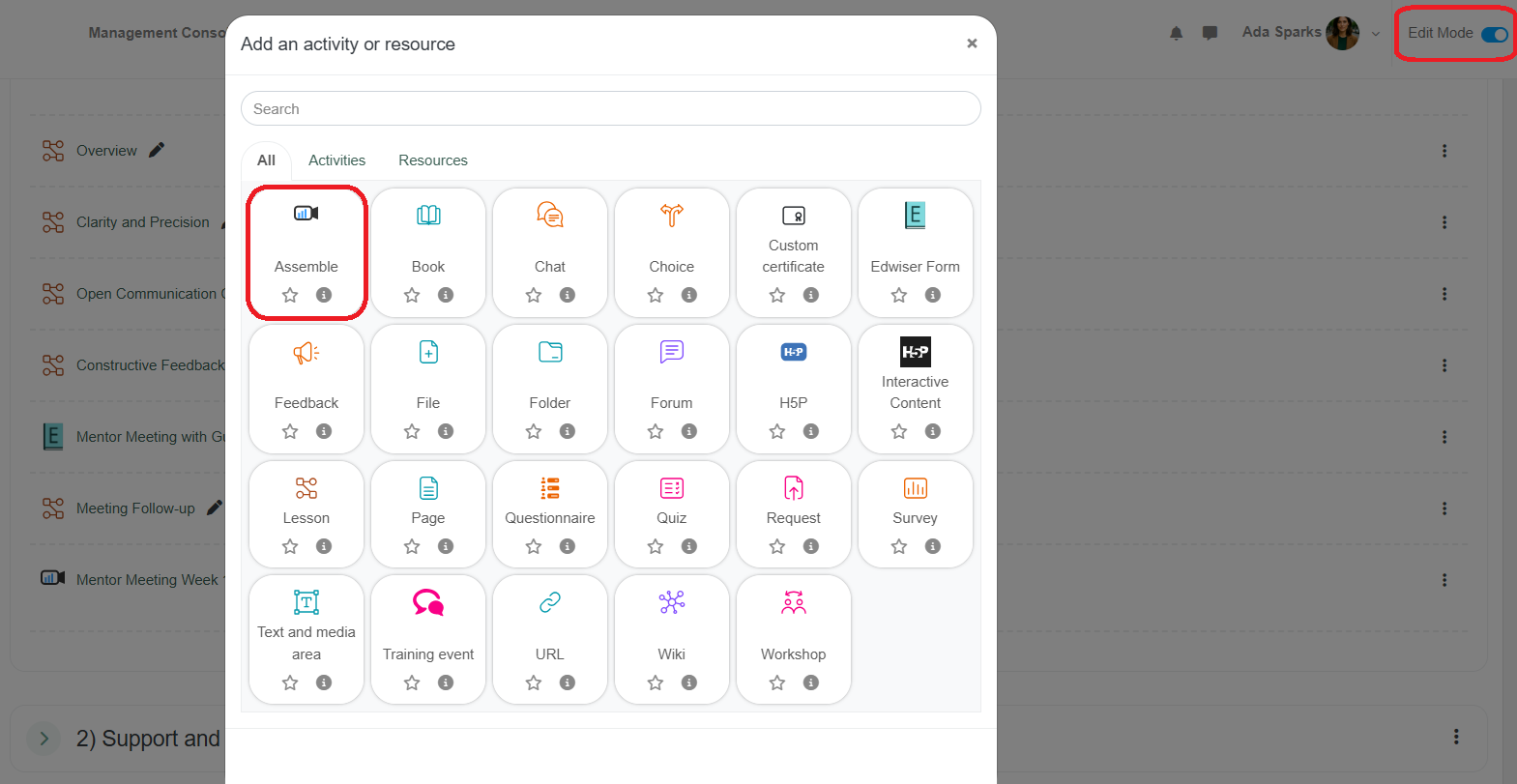Open Support section actions menu

point(1456,737)
